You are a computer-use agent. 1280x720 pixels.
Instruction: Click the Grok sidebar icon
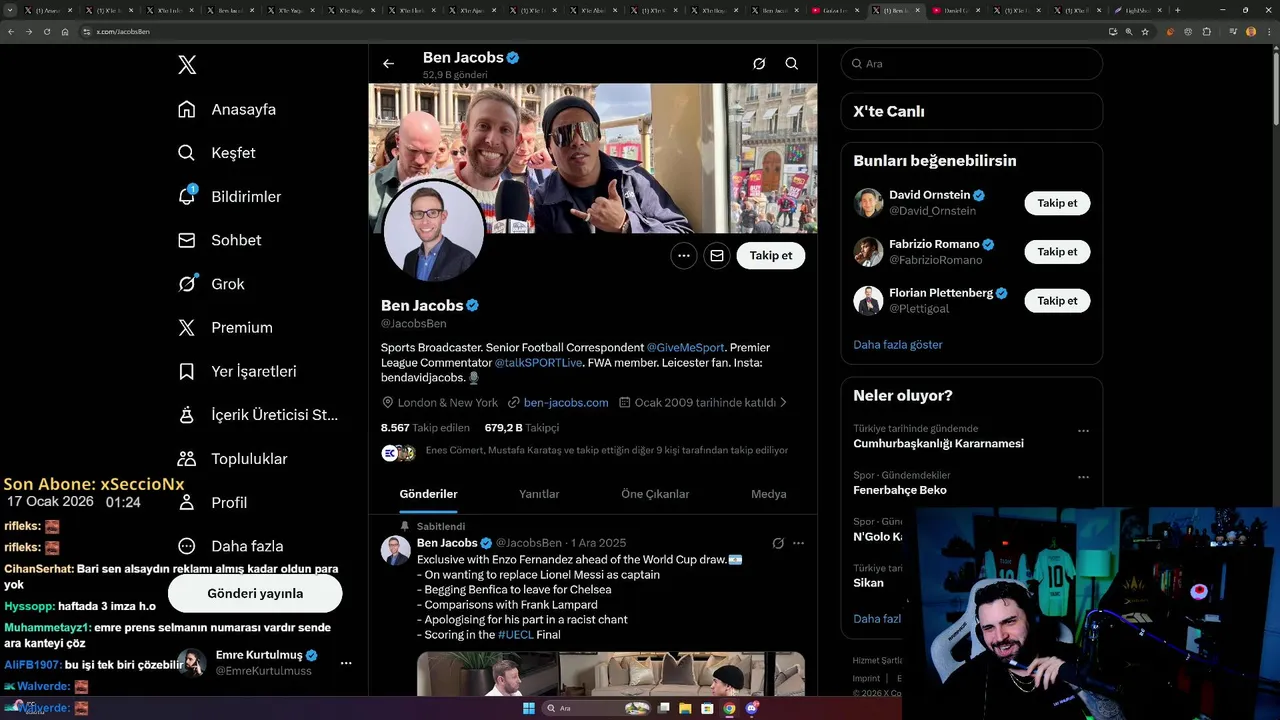click(x=187, y=284)
